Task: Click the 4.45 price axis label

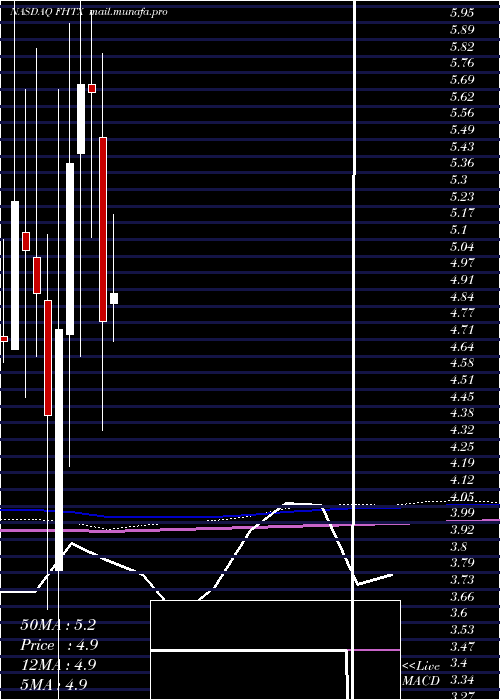Action: click(462, 396)
